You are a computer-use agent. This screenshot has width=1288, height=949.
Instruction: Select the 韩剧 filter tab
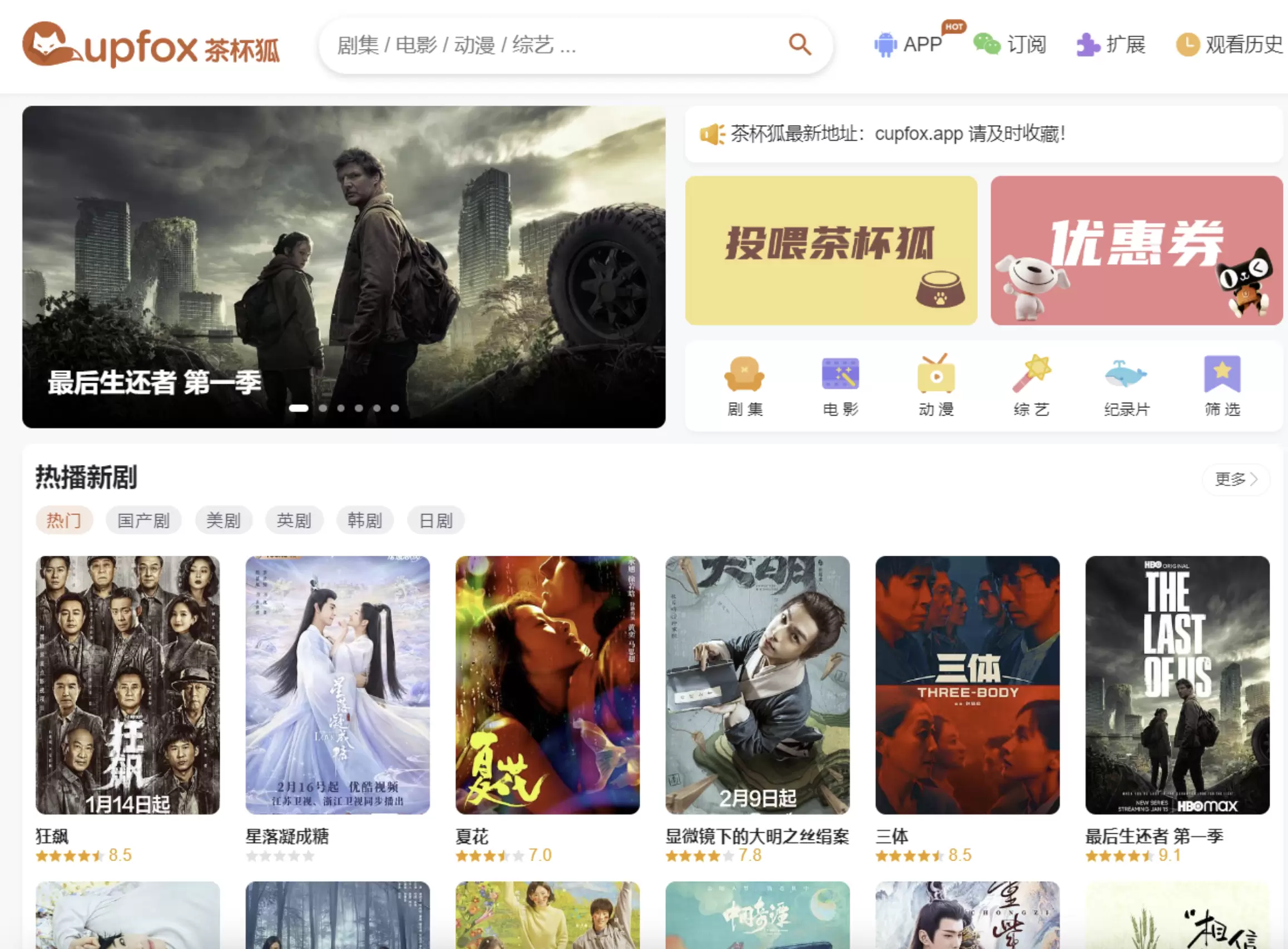click(365, 521)
